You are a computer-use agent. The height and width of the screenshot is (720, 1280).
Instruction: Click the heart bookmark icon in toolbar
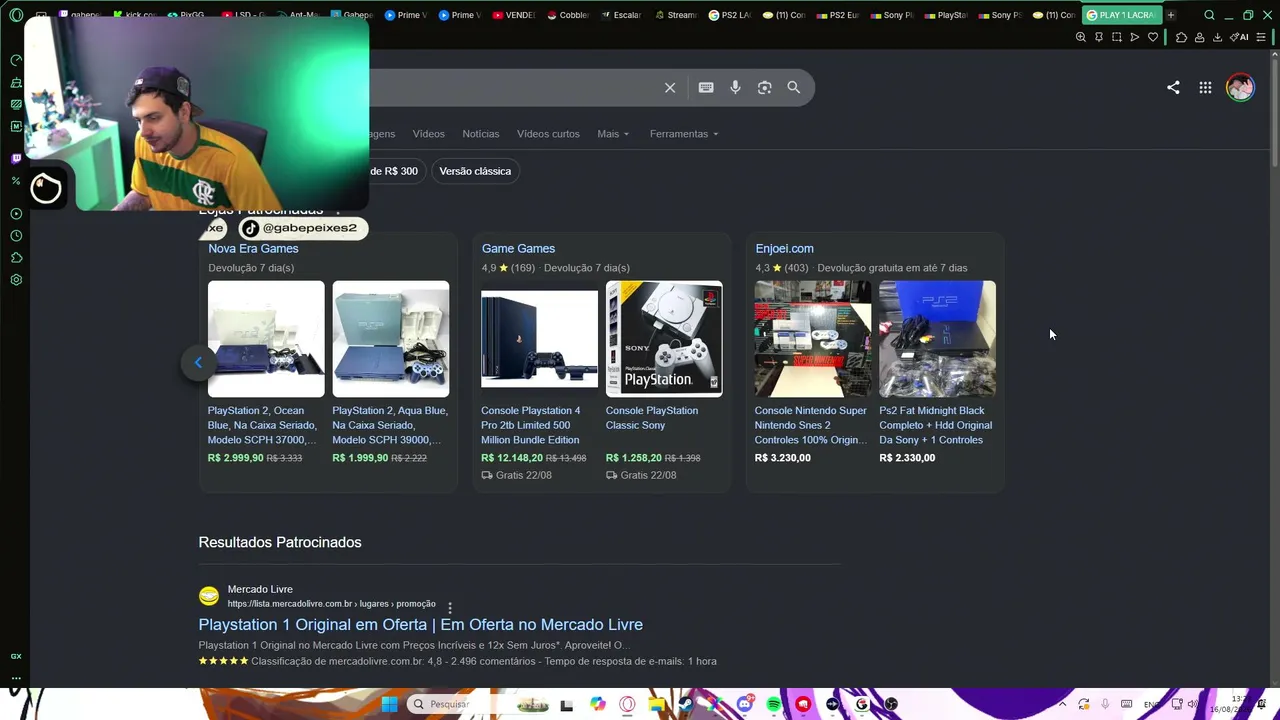(x=1153, y=37)
